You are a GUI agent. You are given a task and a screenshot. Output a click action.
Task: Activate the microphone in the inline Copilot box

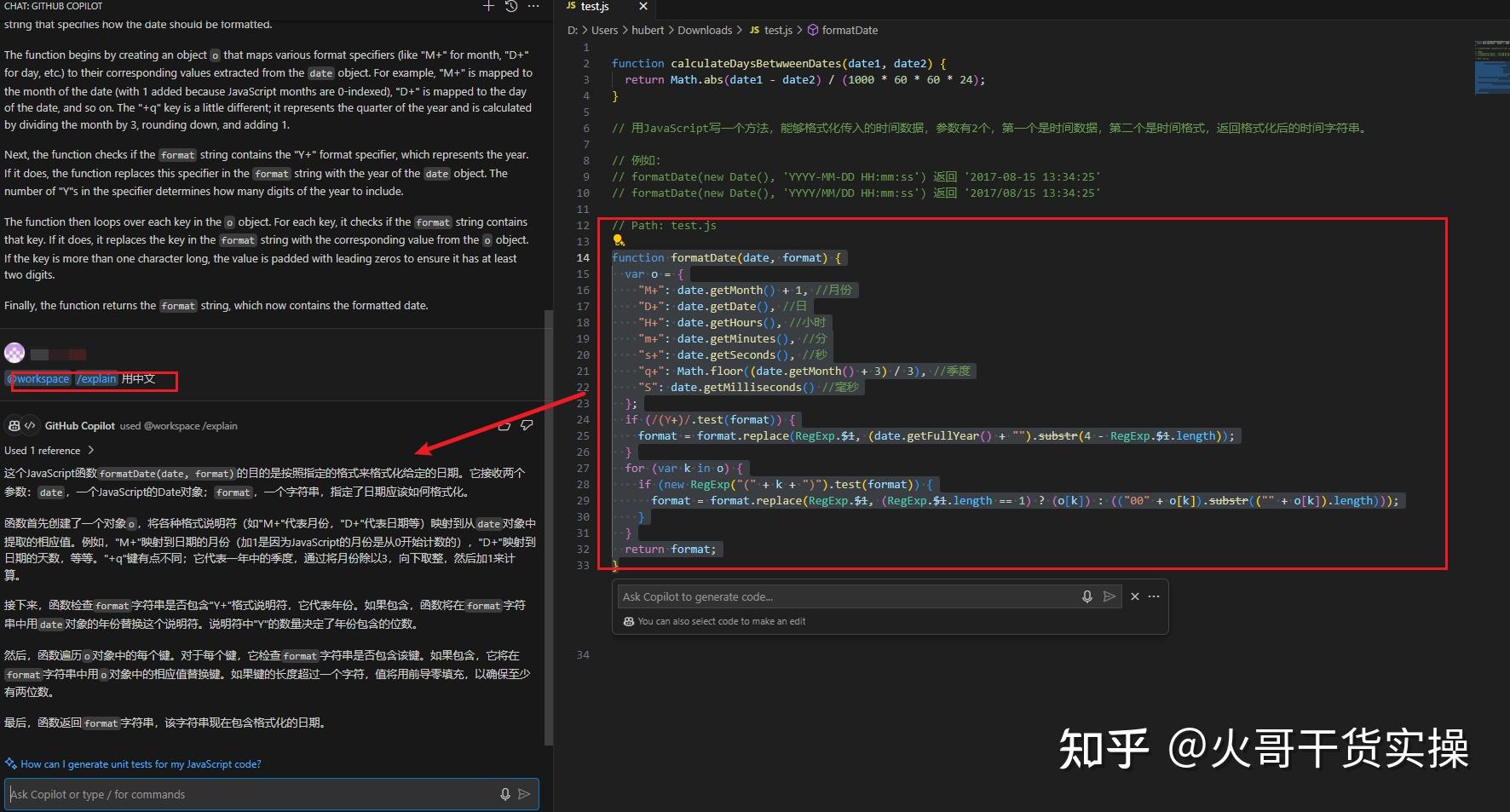tap(1086, 596)
